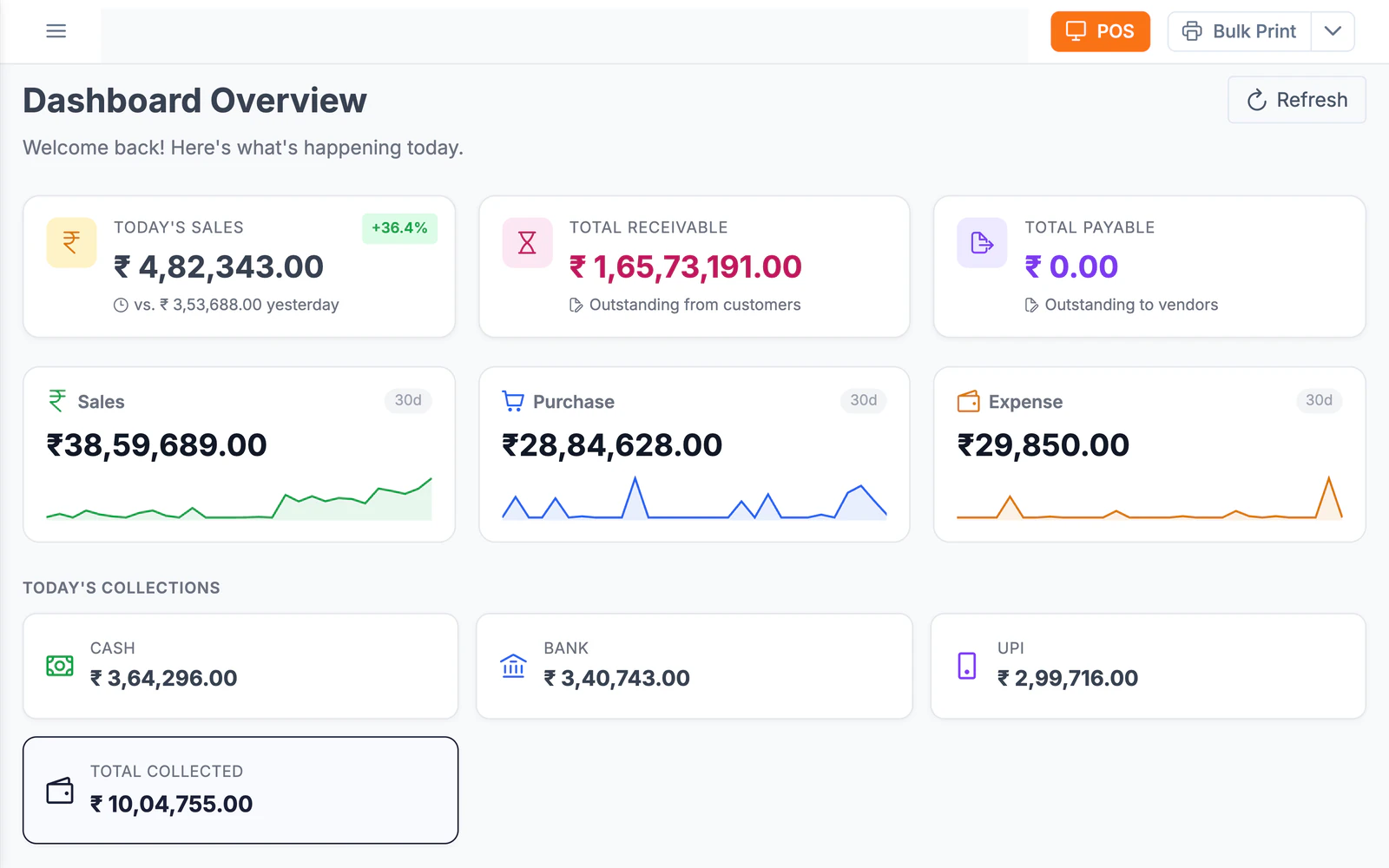The height and width of the screenshot is (868, 1389).
Task: Click the ₹ 3,64,296.00 cash amount
Action: click(164, 678)
